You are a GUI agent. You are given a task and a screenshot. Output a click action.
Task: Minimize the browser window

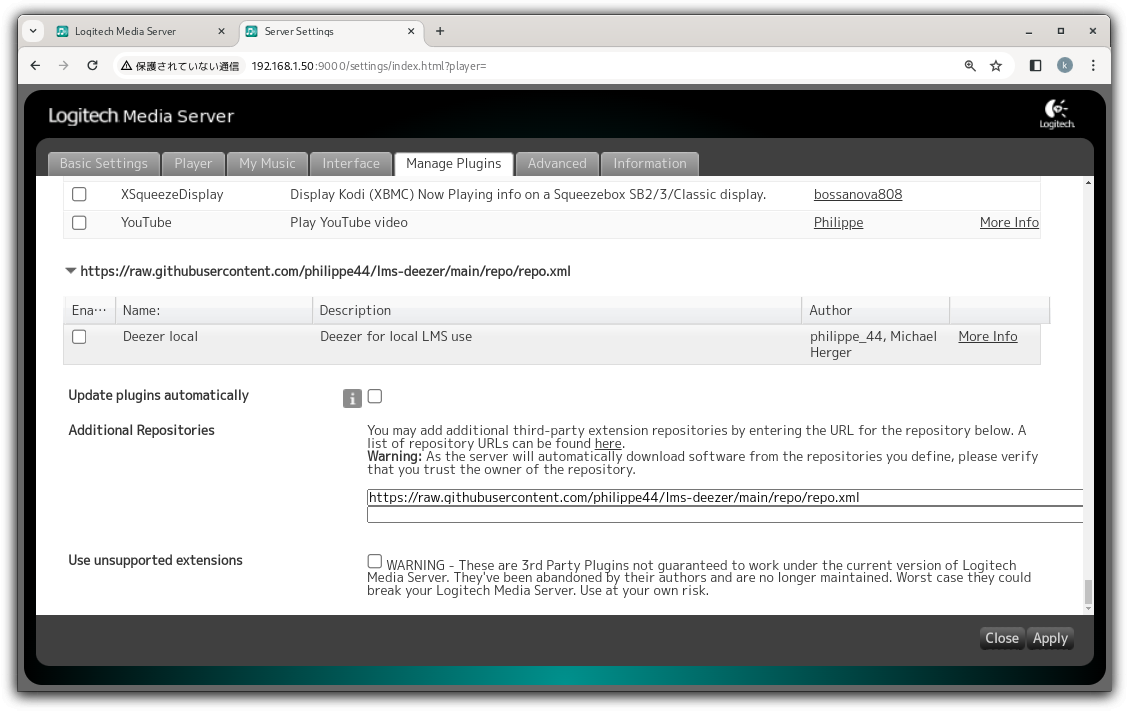pyautogui.click(x=1029, y=31)
